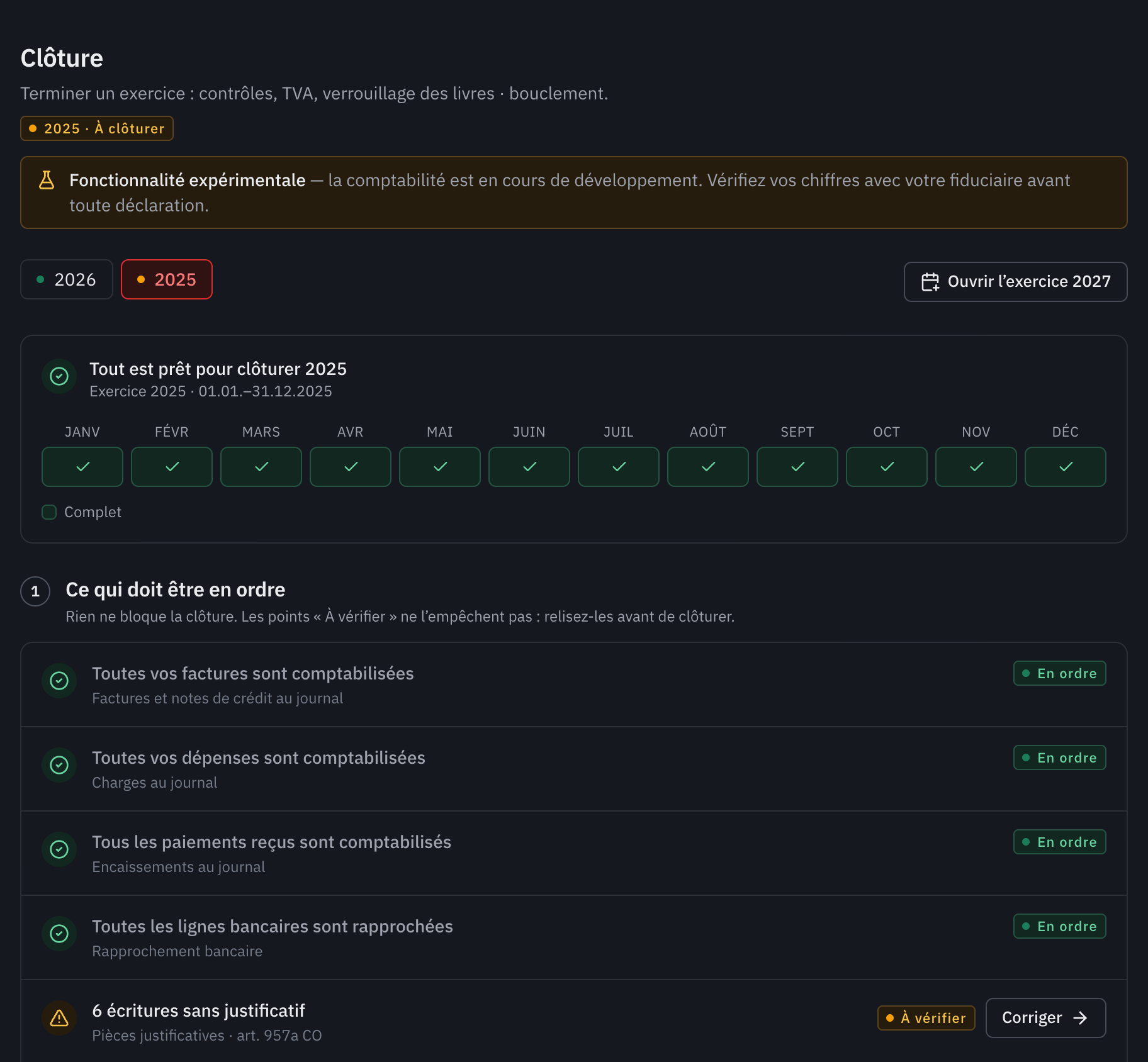Click the check icon for dépenses comptabilisées
Image resolution: width=1148 pixels, height=1062 pixels.
pos(59,765)
